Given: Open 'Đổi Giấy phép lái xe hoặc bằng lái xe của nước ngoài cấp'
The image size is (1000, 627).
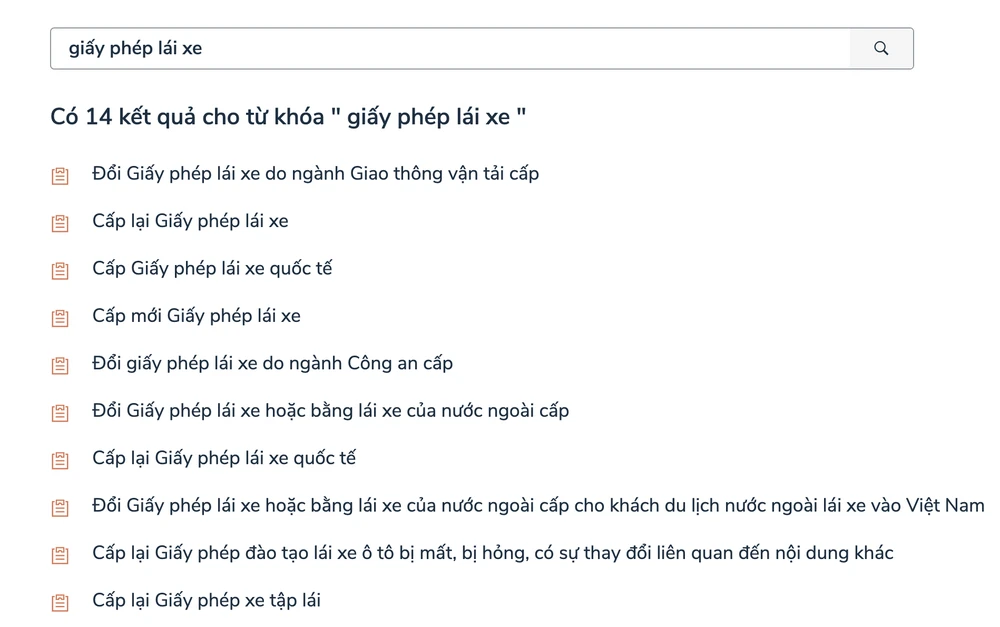Looking at the screenshot, I should click(330, 410).
